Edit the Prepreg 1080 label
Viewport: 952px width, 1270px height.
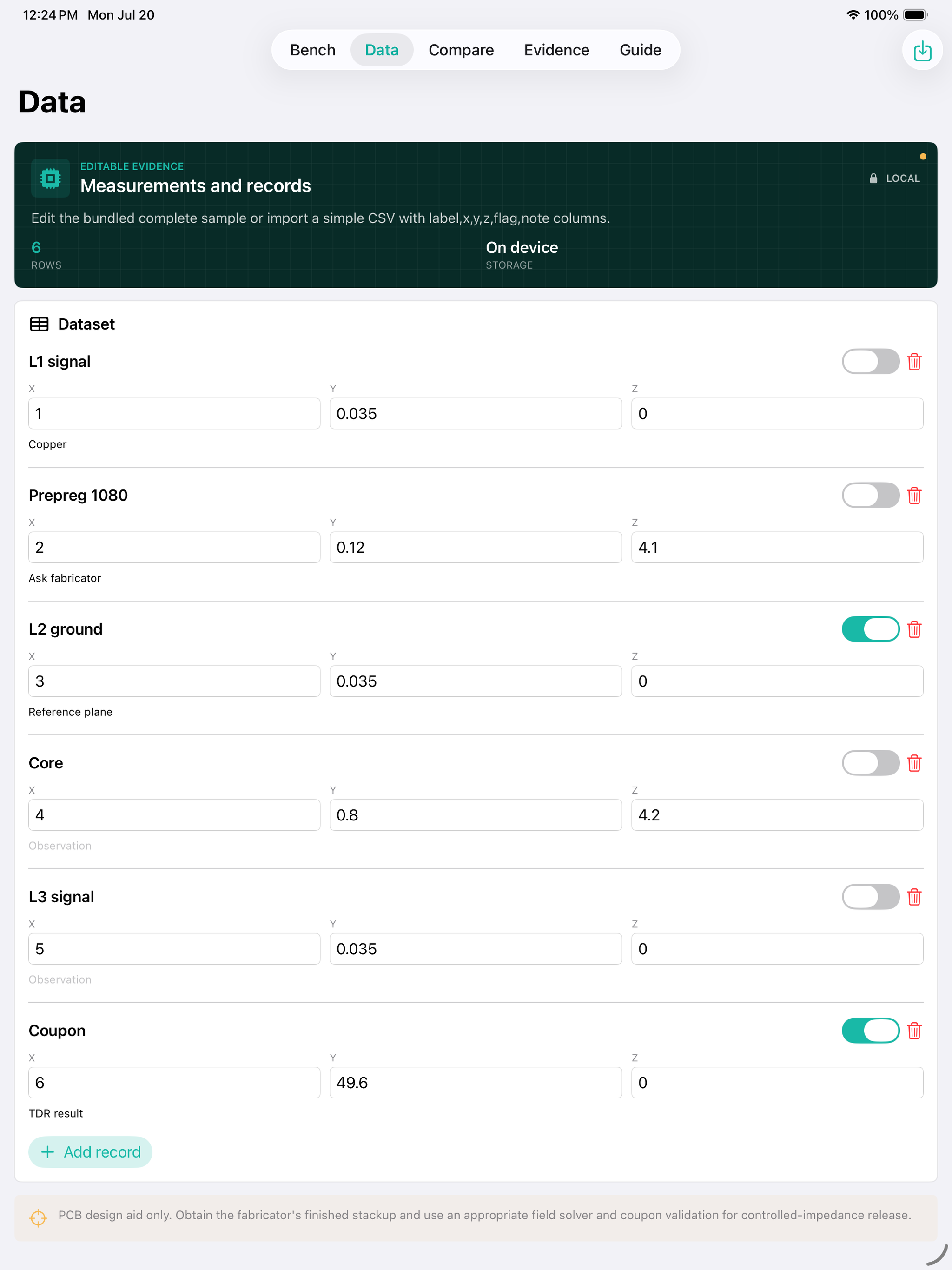point(78,496)
